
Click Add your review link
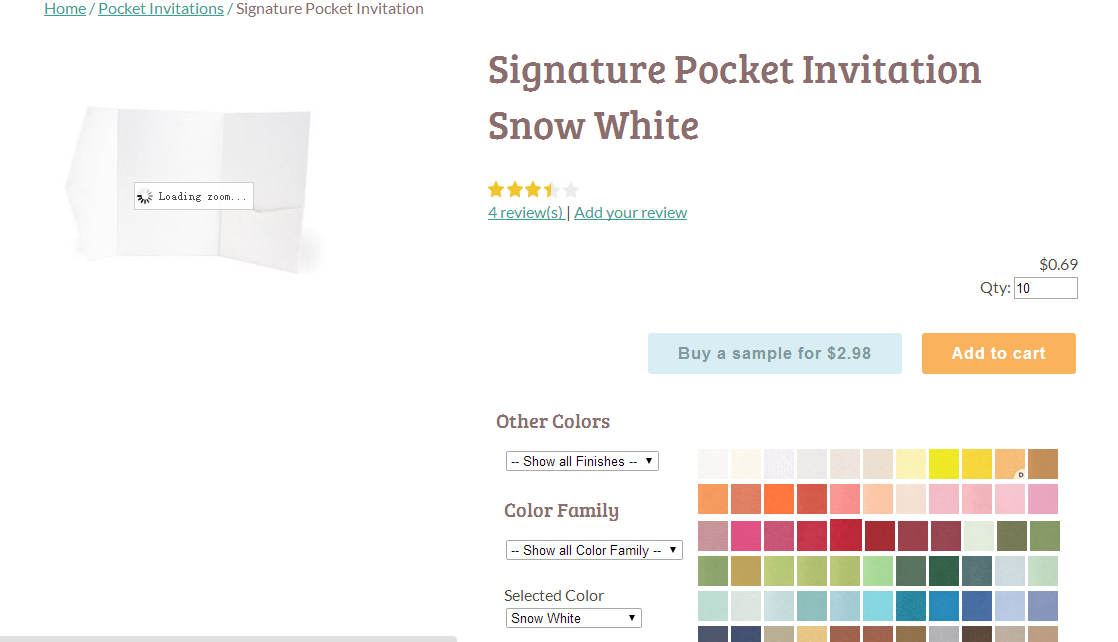630,212
